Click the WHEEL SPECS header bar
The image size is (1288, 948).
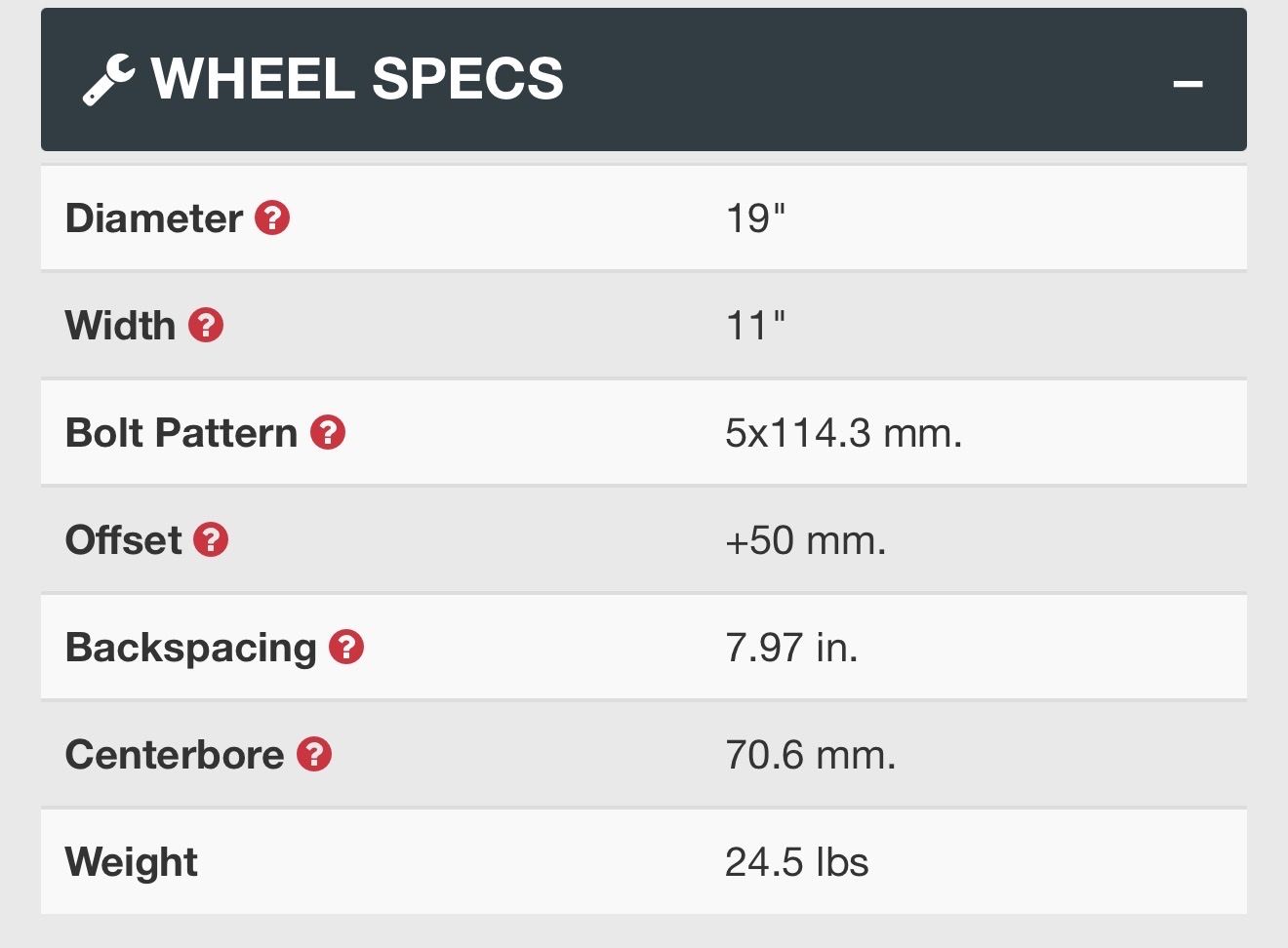click(x=644, y=80)
